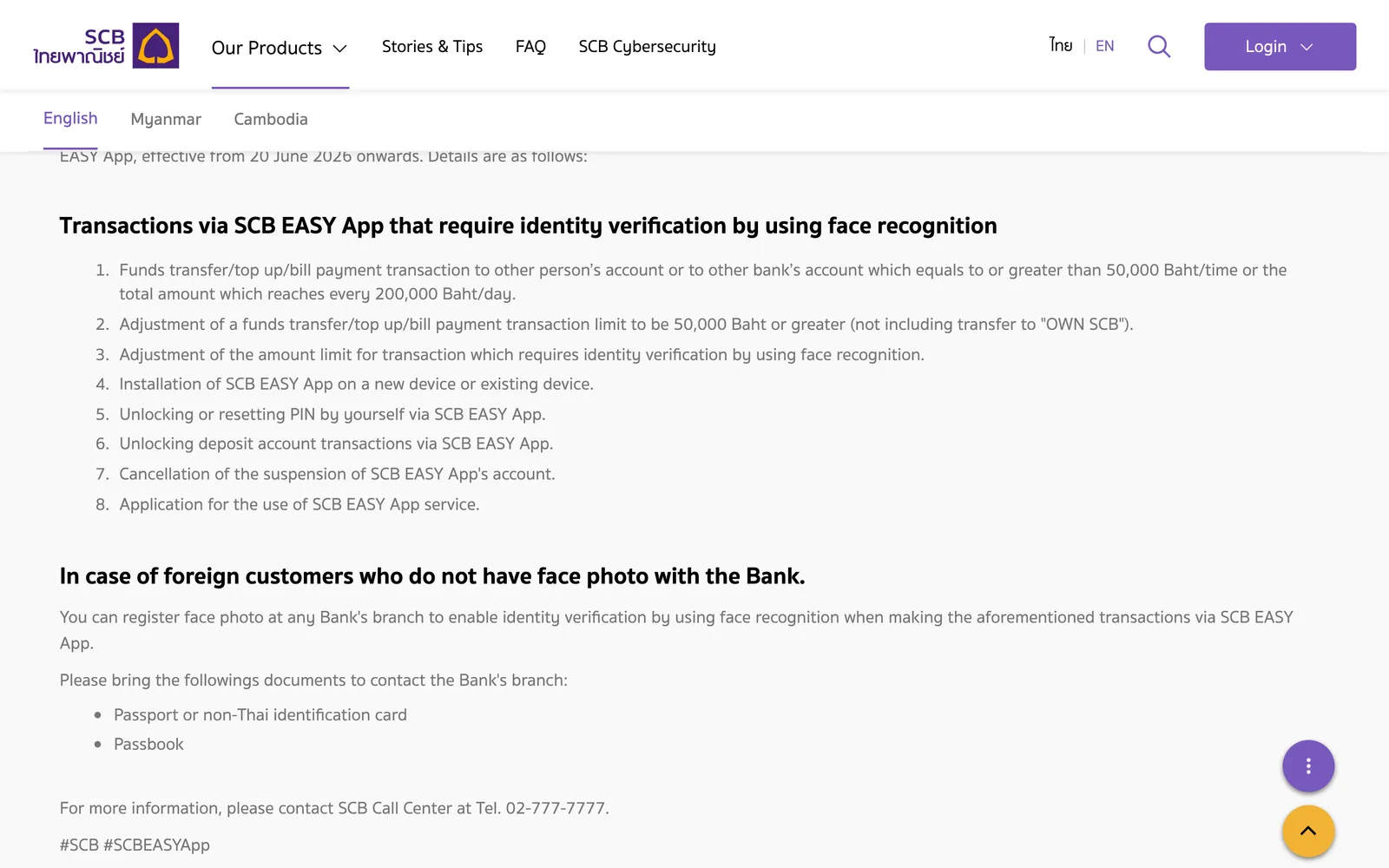The height and width of the screenshot is (868, 1389).
Task: Open SCB Cybersecurity menu item
Action: (x=648, y=47)
